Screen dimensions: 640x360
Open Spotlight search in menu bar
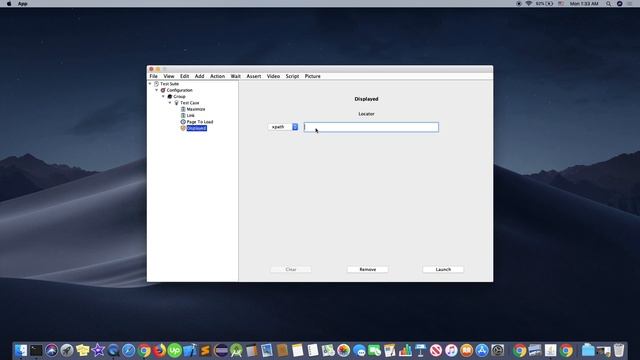pos(608,3)
